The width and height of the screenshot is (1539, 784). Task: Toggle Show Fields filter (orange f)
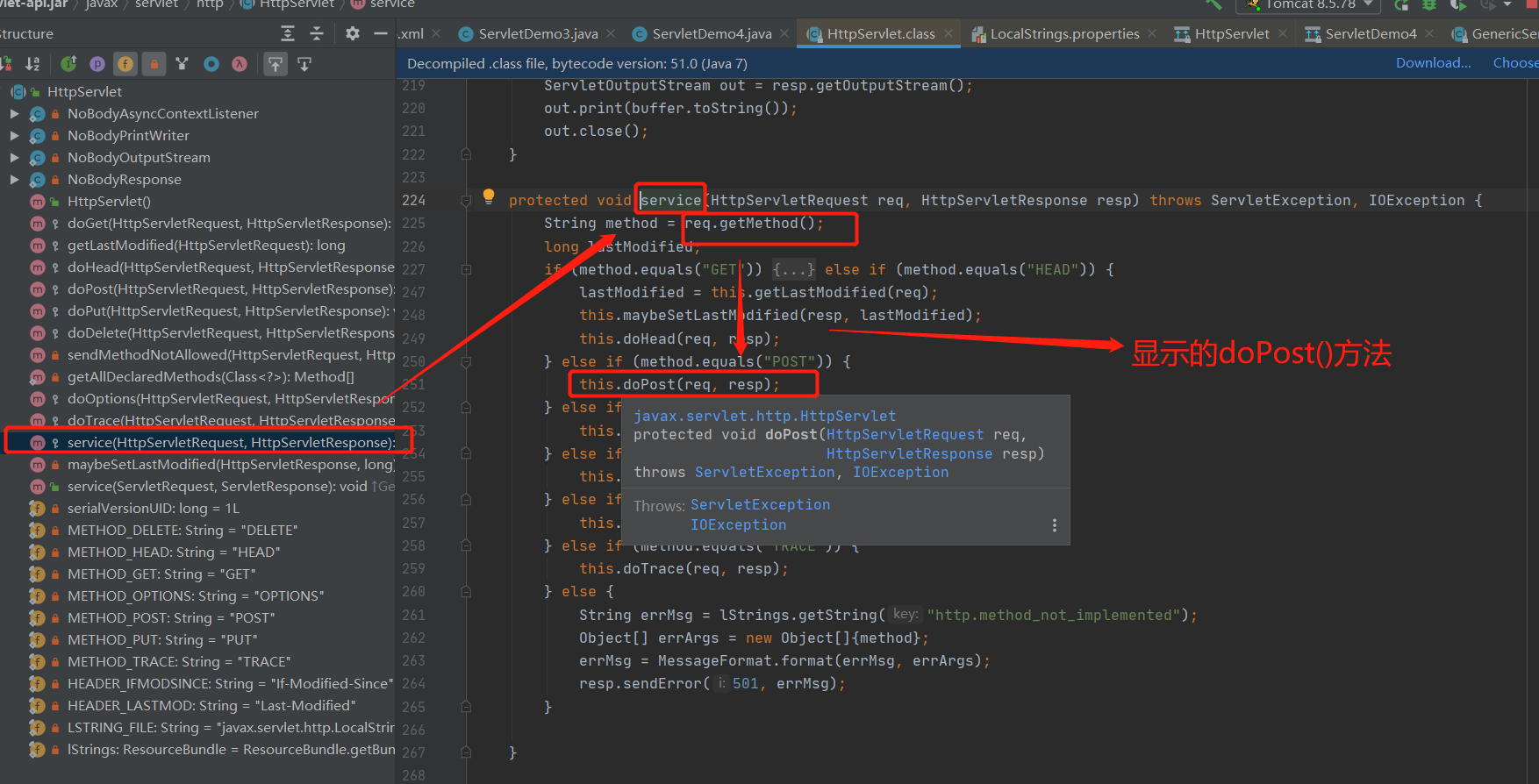point(125,64)
